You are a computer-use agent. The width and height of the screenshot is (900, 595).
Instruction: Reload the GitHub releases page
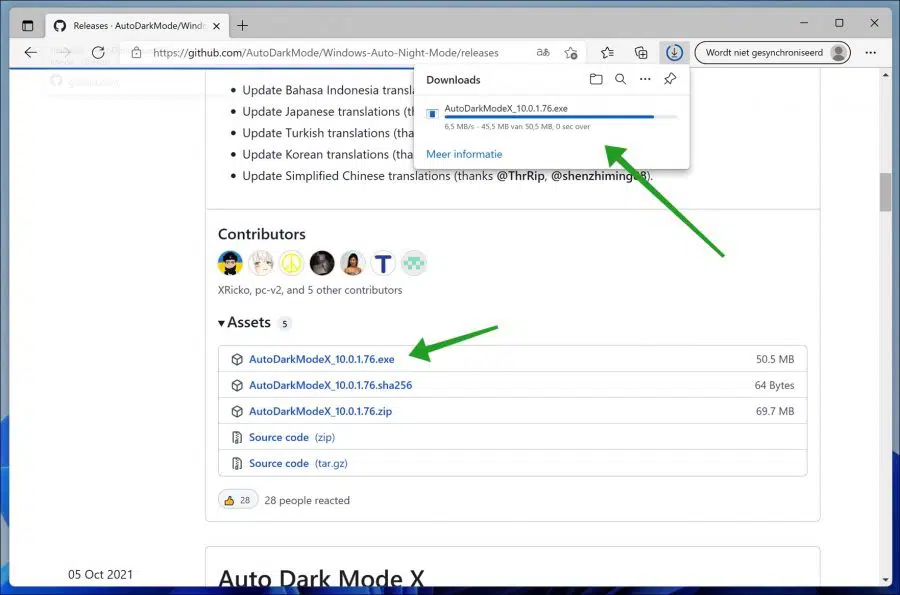point(98,53)
